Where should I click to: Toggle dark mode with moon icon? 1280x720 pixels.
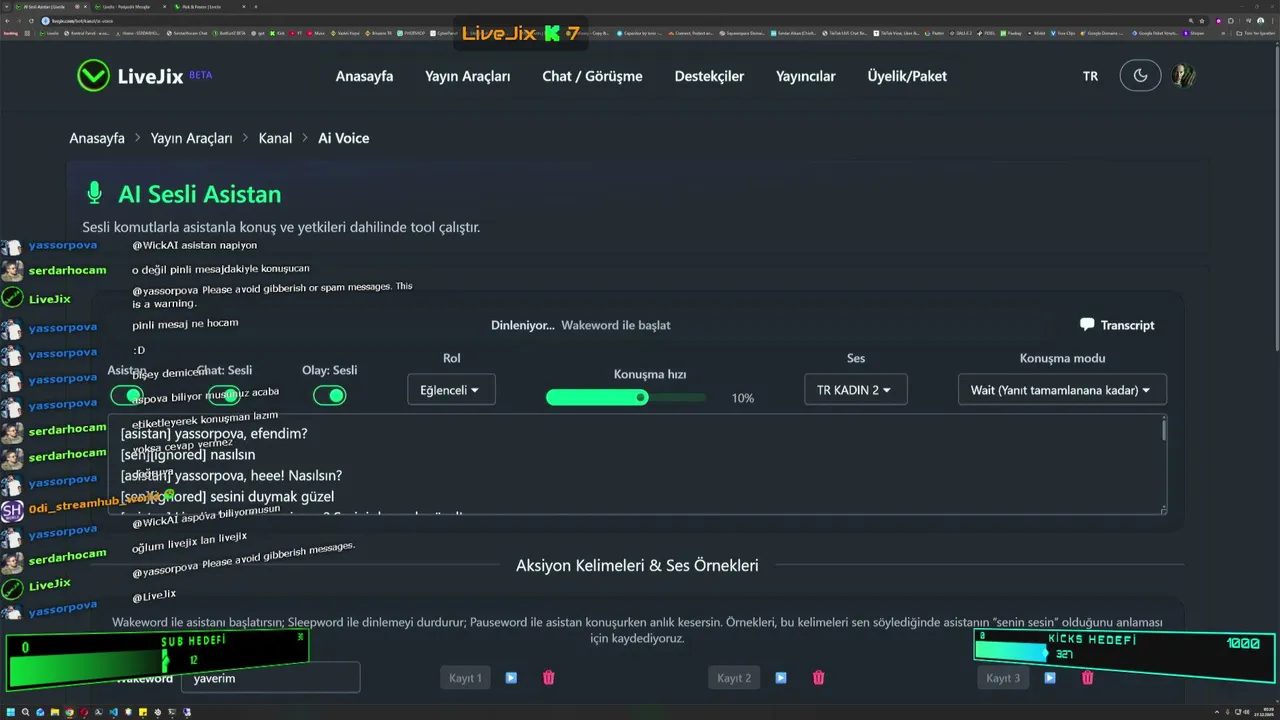(x=1140, y=76)
